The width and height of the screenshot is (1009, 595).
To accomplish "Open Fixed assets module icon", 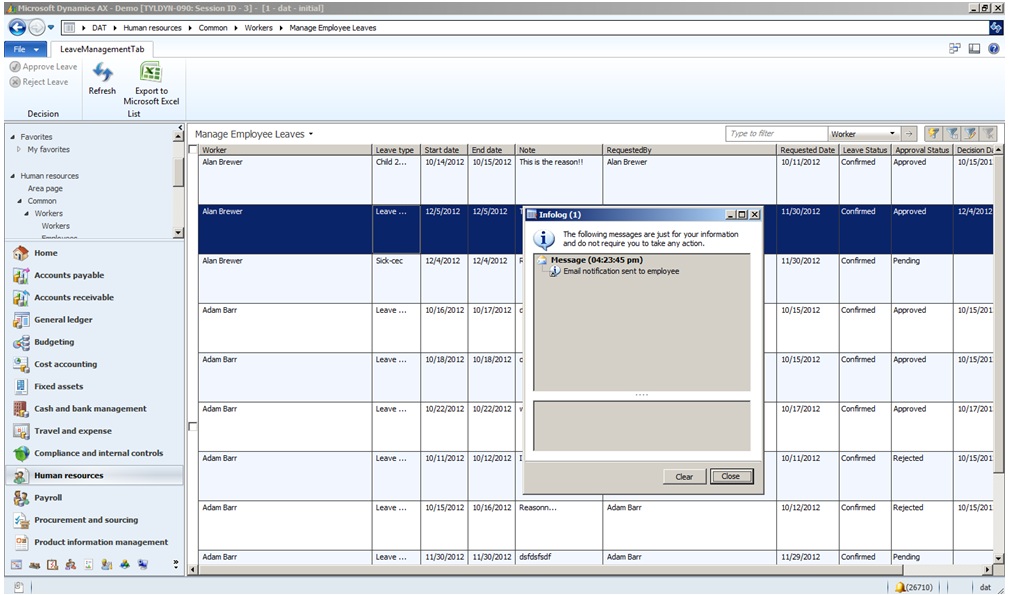I will pos(21,387).
